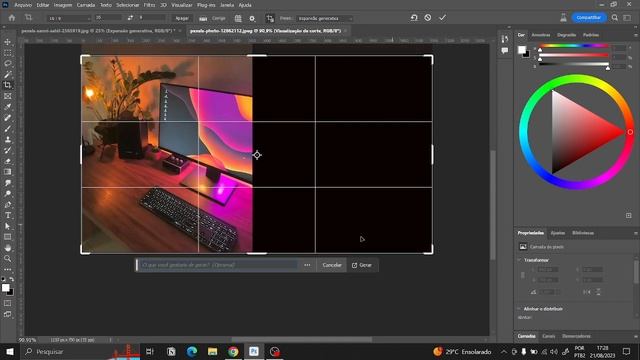Switch to the Ajustes tab

pyautogui.click(x=558, y=233)
